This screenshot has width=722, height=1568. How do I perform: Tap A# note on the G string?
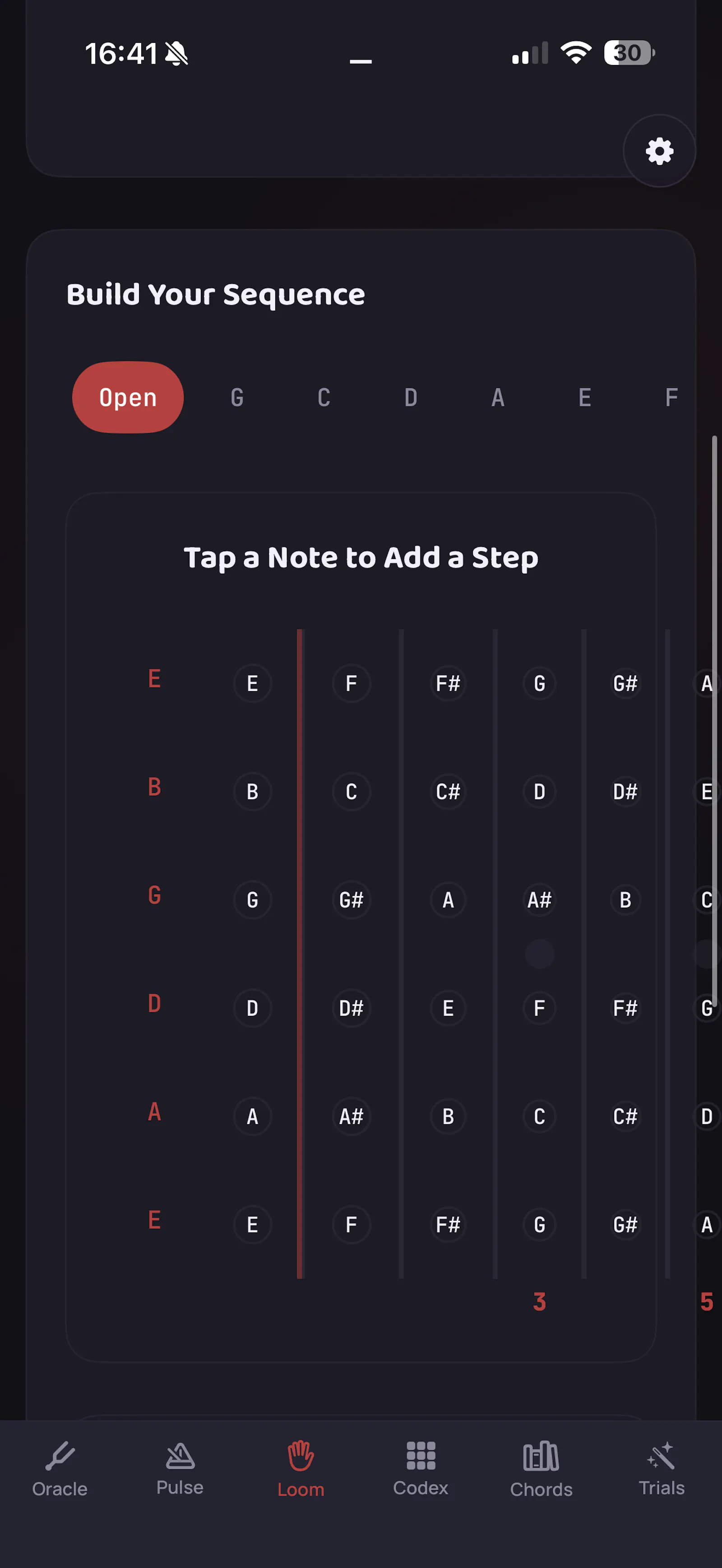click(539, 899)
